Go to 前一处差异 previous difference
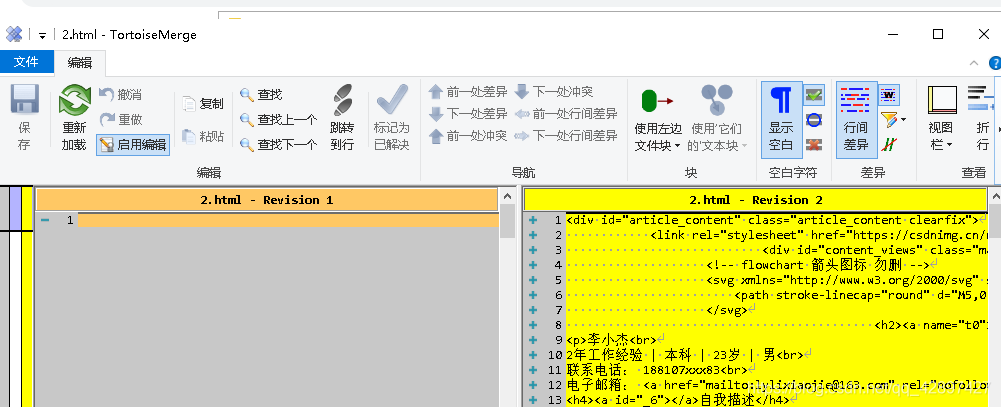 pos(468,92)
